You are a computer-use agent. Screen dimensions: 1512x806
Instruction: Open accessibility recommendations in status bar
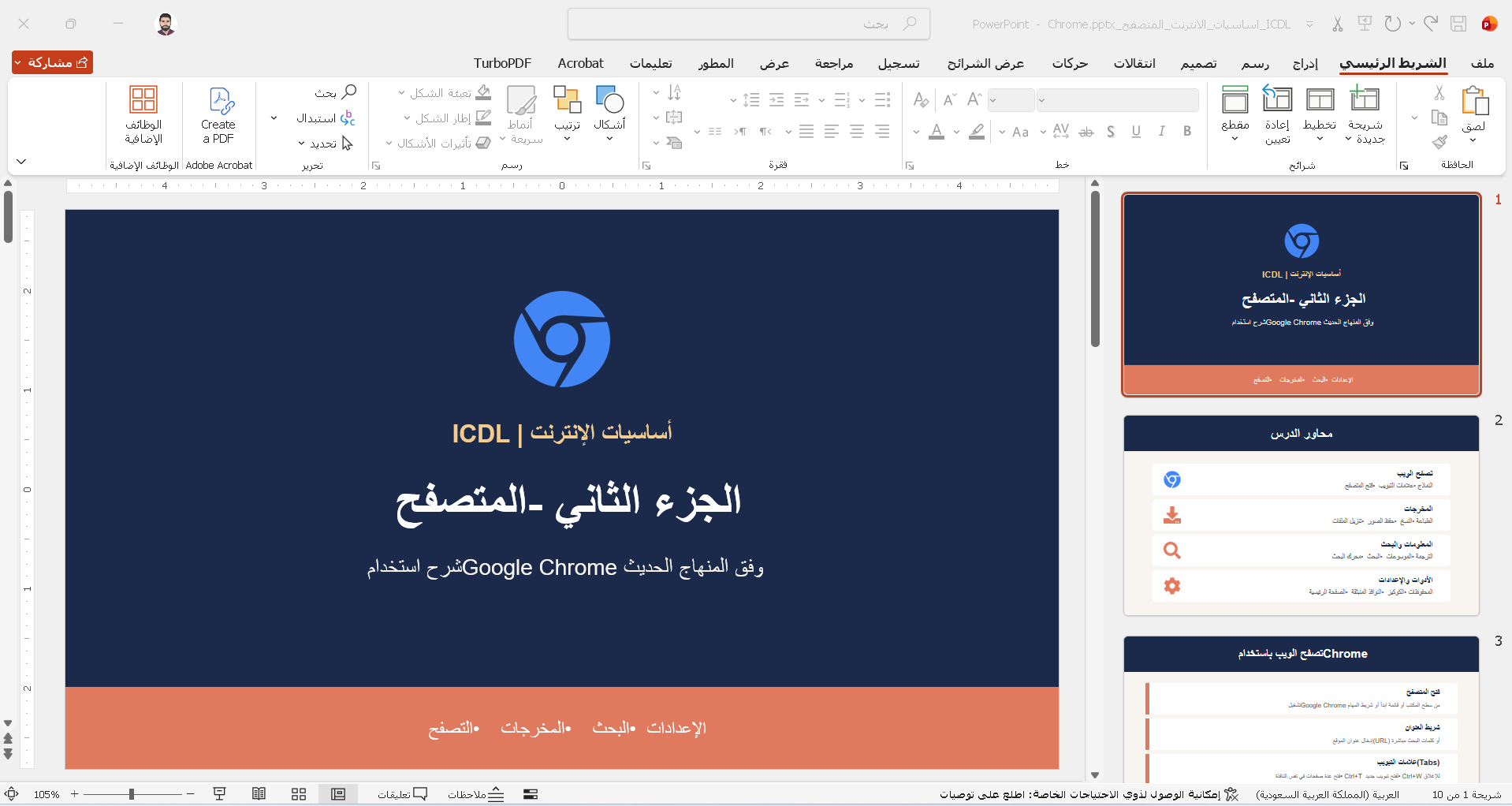1089,794
